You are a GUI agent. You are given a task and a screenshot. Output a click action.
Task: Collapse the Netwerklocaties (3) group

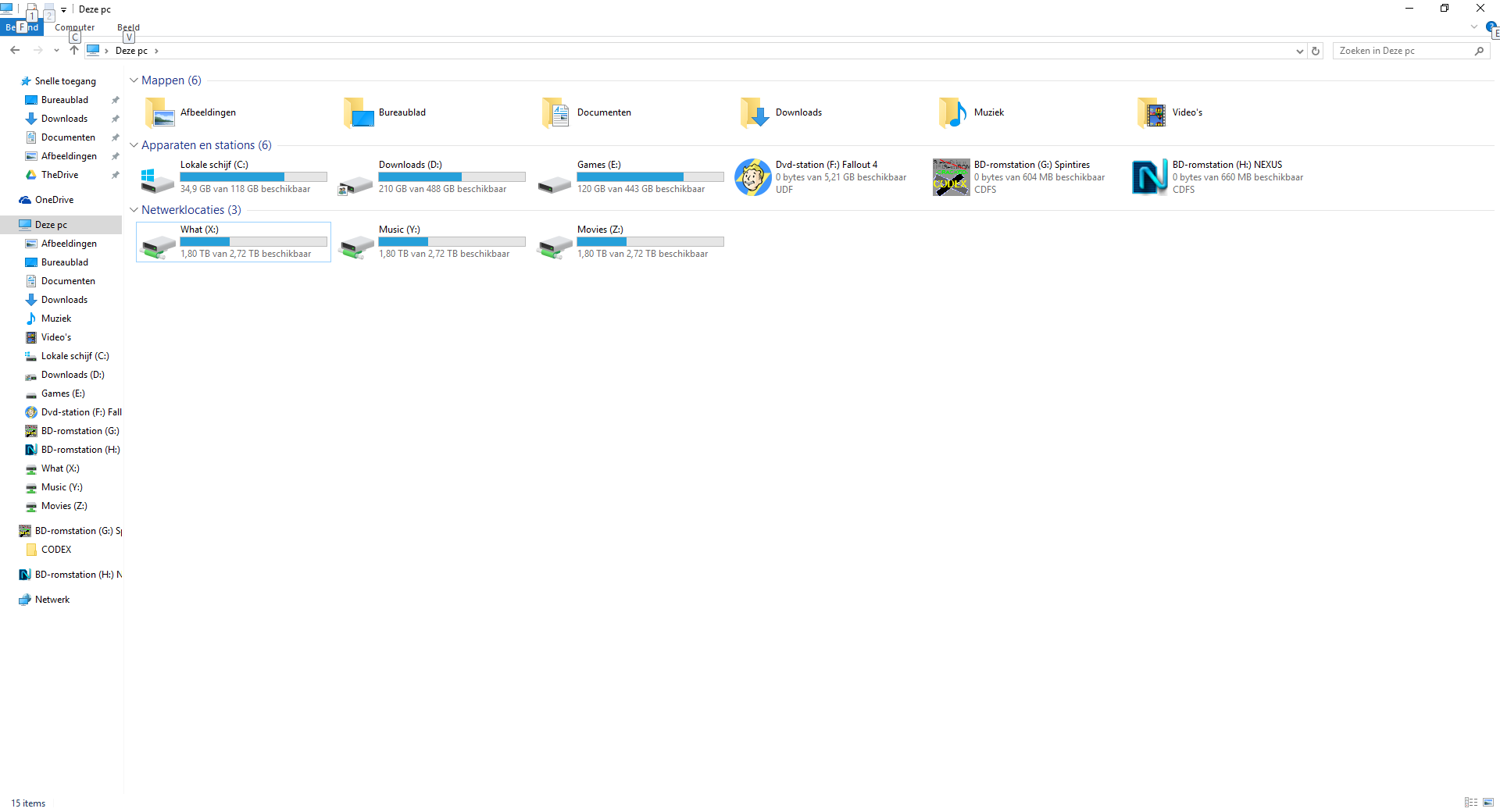(134, 210)
